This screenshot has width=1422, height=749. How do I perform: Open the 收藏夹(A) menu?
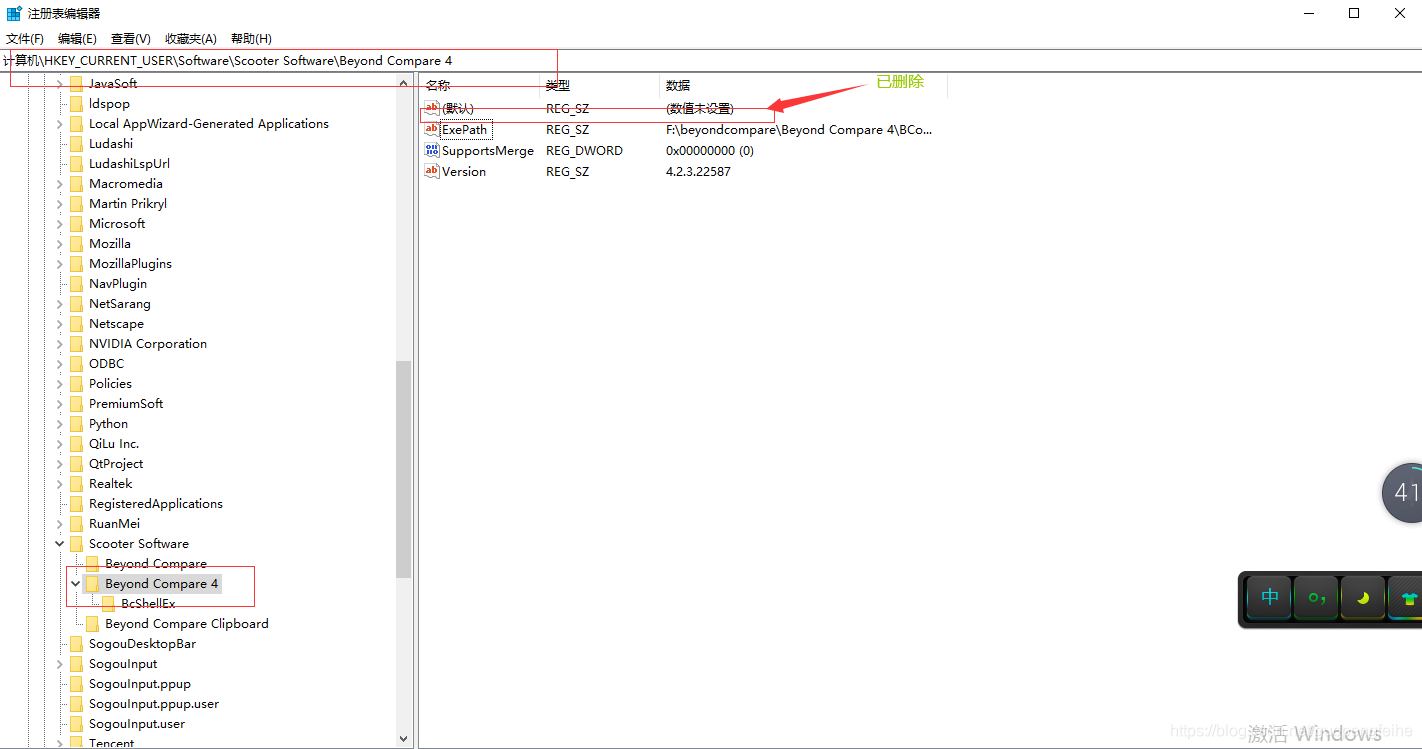190,39
